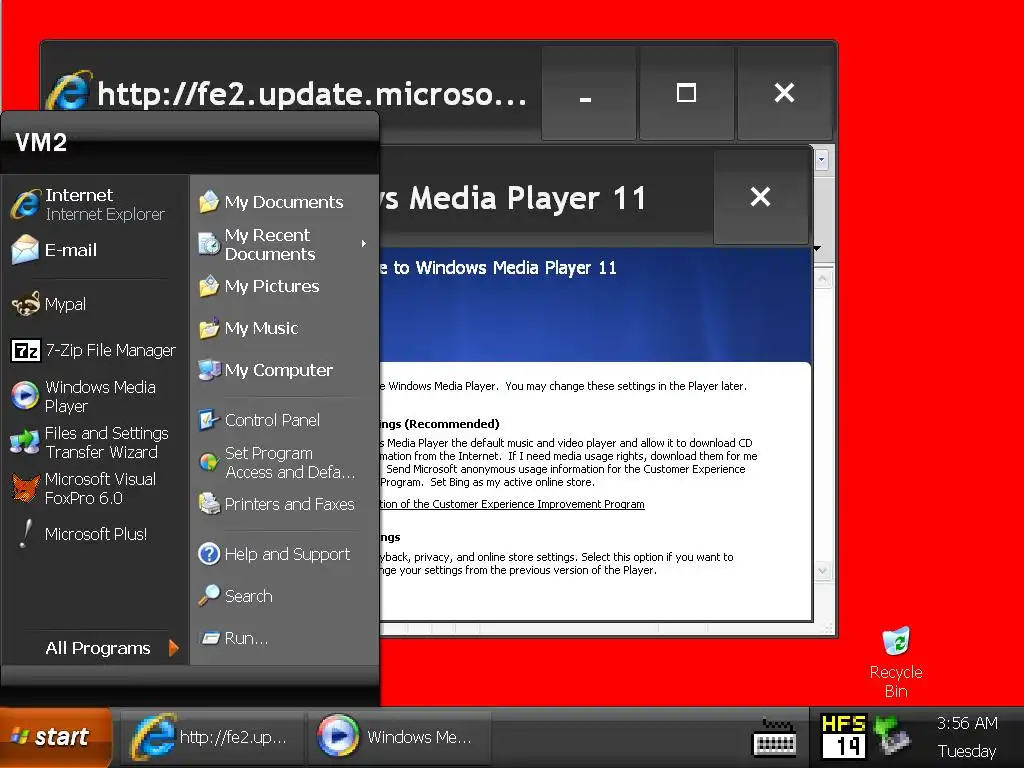
Task: Click the scrollbar up arrow in the browser
Action: (822, 280)
